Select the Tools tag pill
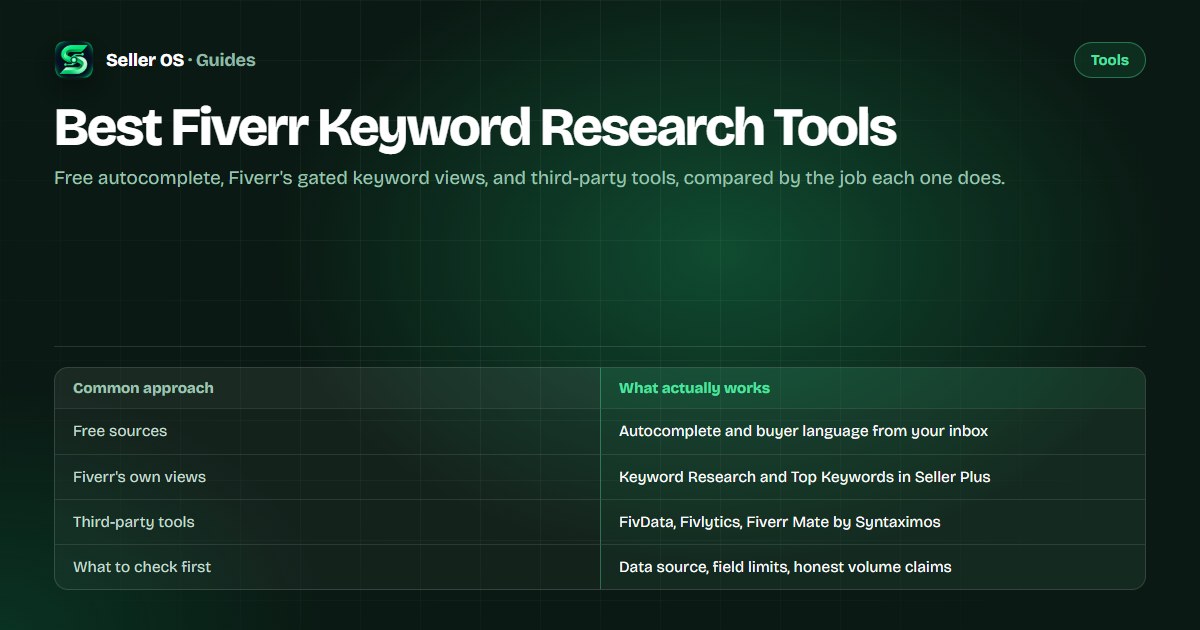The width and height of the screenshot is (1200, 630). point(1109,60)
